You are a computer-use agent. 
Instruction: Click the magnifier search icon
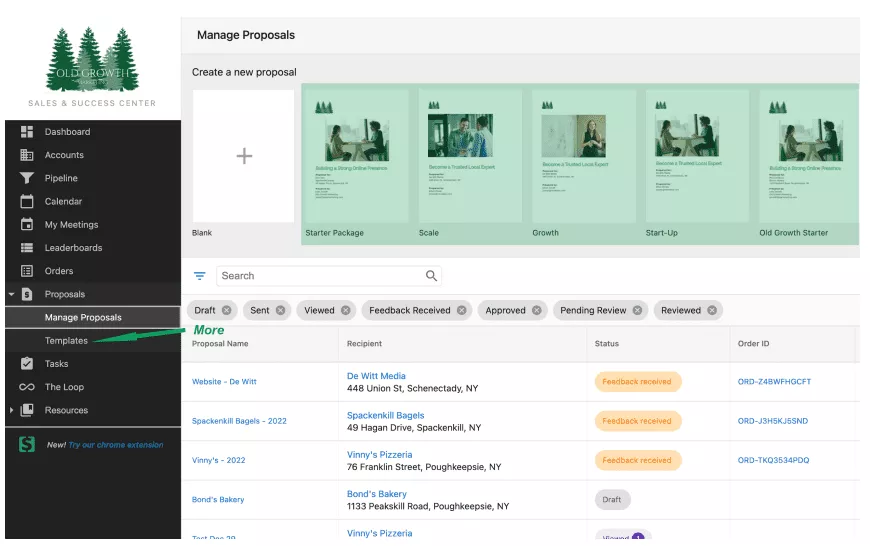[x=431, y=276]
